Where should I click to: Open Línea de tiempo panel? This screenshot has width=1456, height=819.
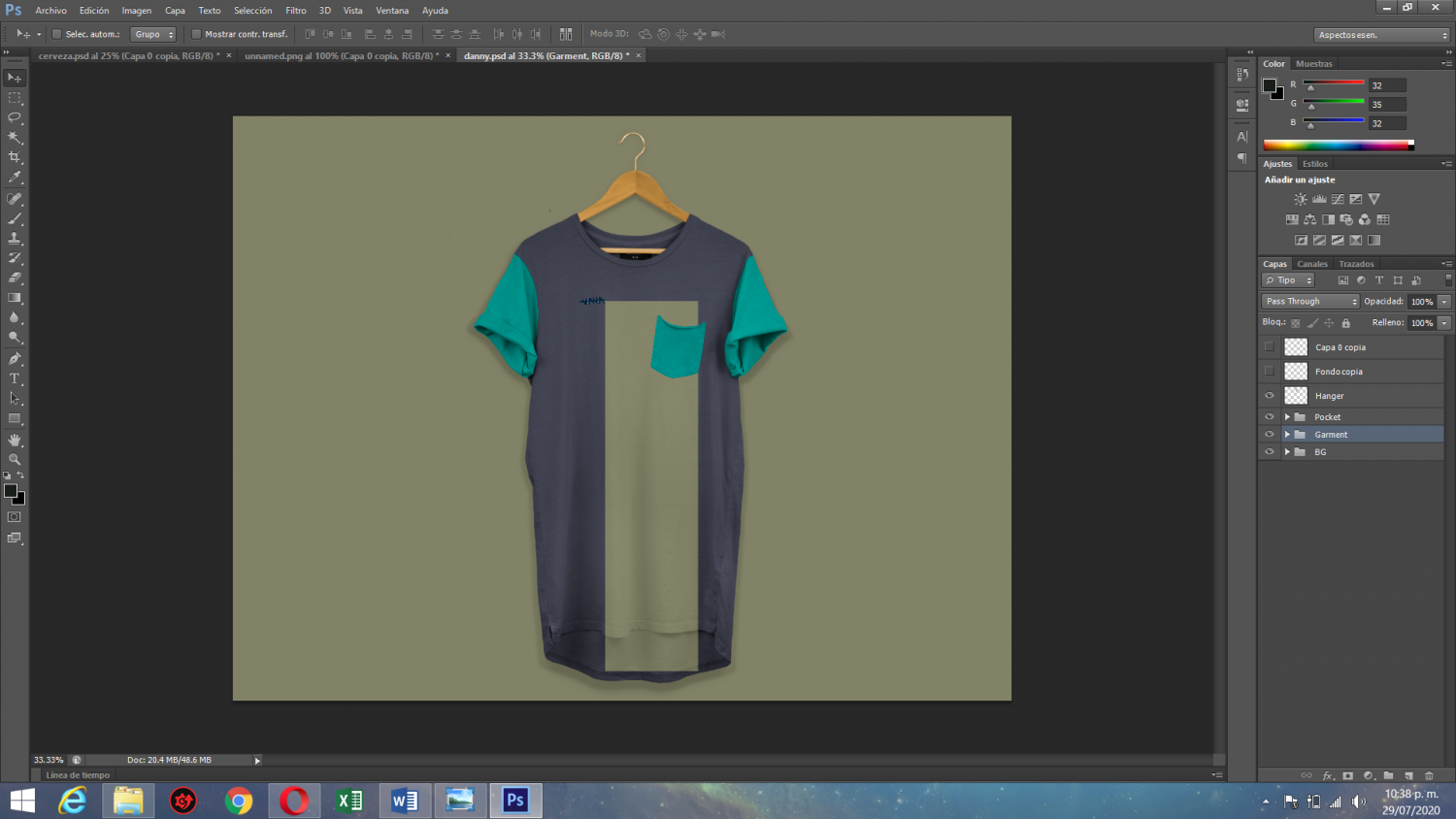pos(78,775)
